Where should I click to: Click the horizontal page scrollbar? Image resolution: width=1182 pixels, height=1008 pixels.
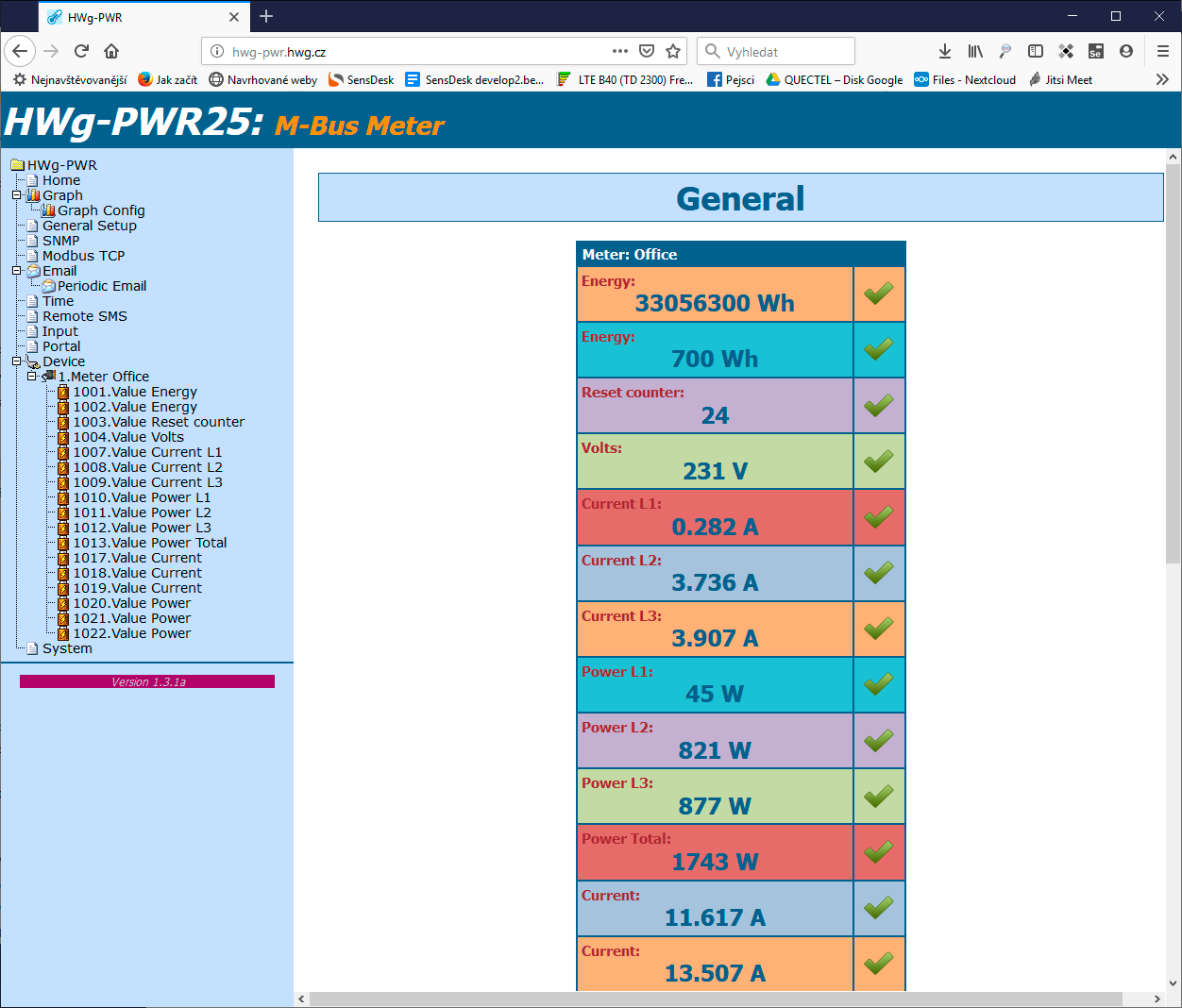[716, 999]
